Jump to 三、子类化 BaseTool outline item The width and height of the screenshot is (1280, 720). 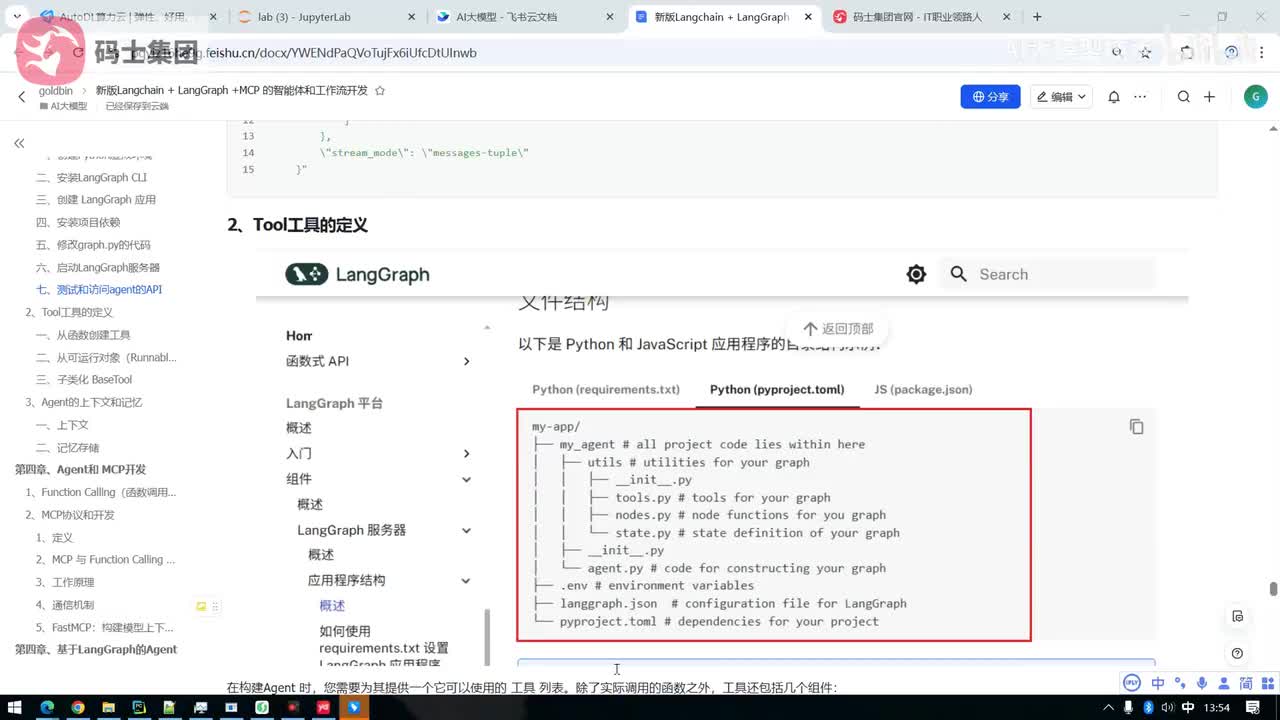pyautogui.click(x=84, y=380)
